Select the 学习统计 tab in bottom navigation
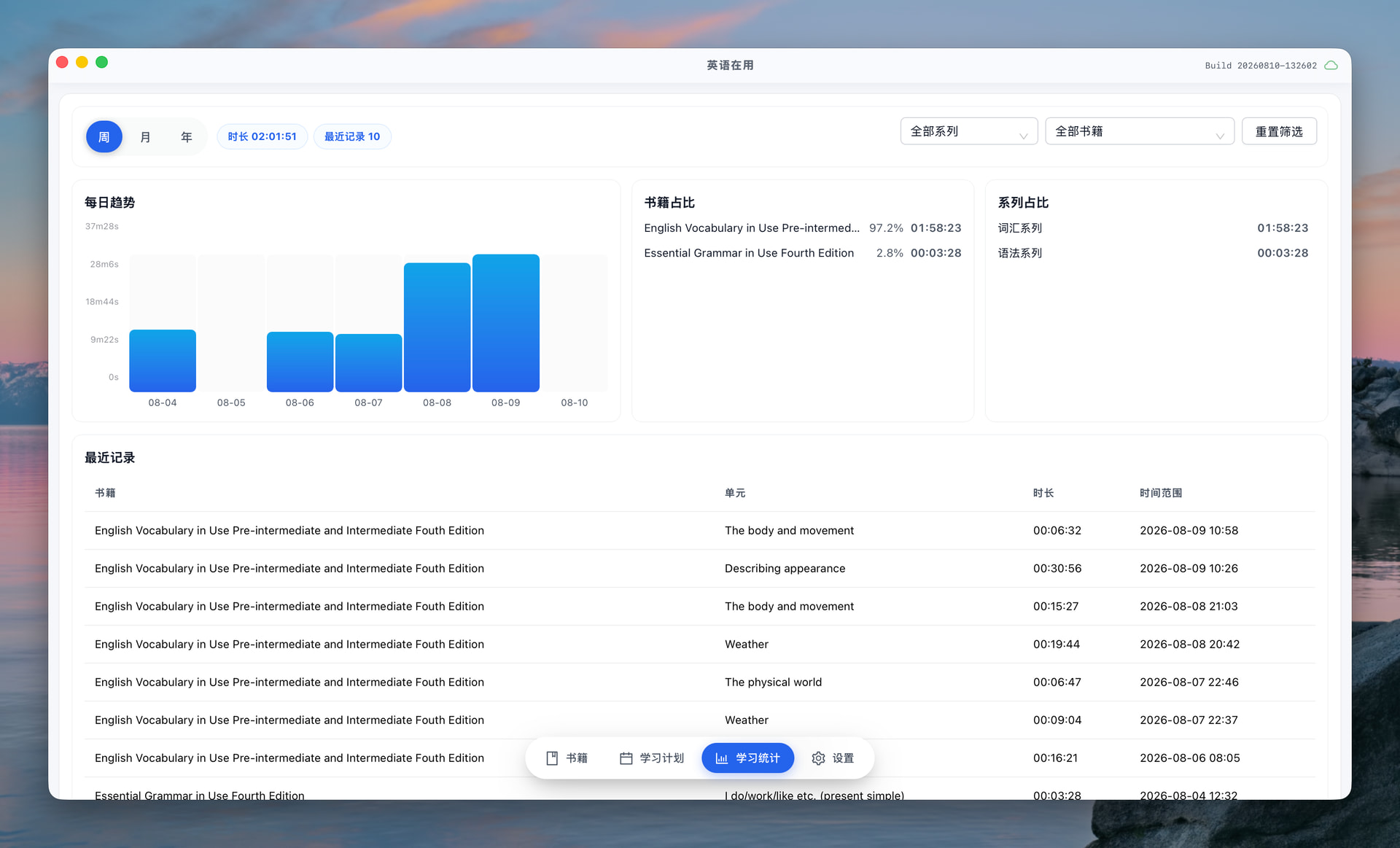Screen dimensions: 1400x848 click(747, 758)
